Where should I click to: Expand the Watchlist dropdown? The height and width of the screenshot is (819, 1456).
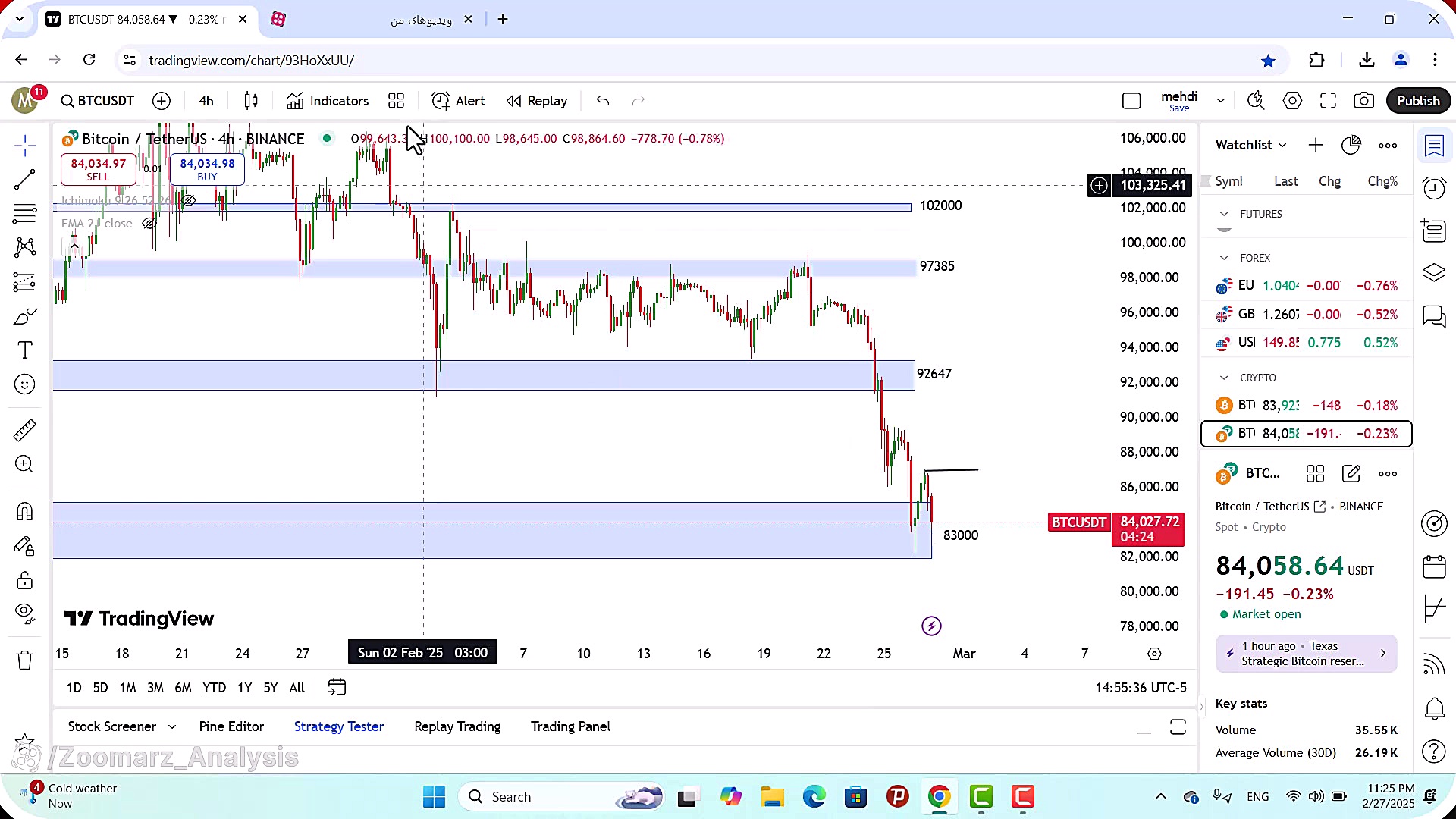[1250, 145]
